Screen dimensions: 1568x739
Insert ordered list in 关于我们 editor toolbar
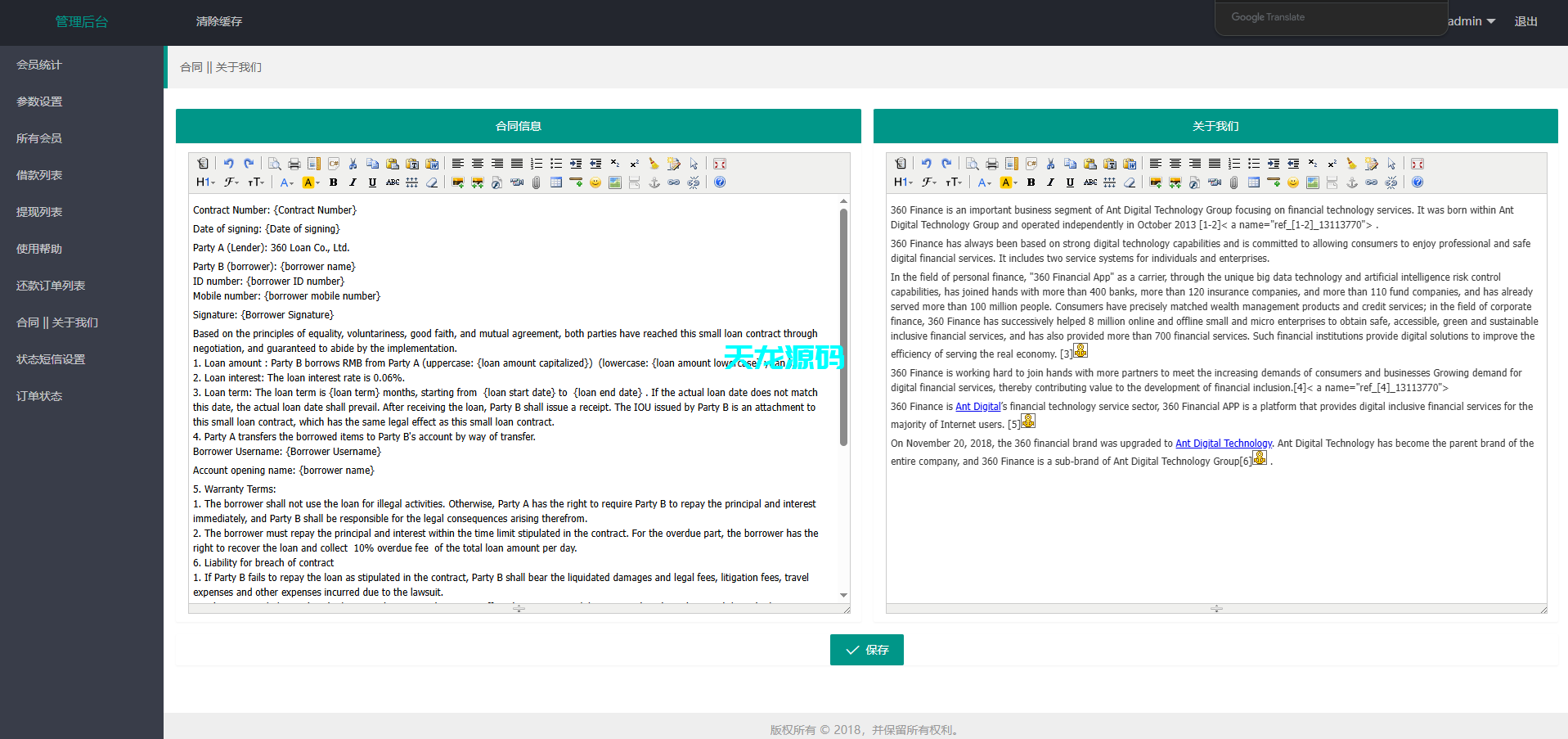coord(1234,164)
